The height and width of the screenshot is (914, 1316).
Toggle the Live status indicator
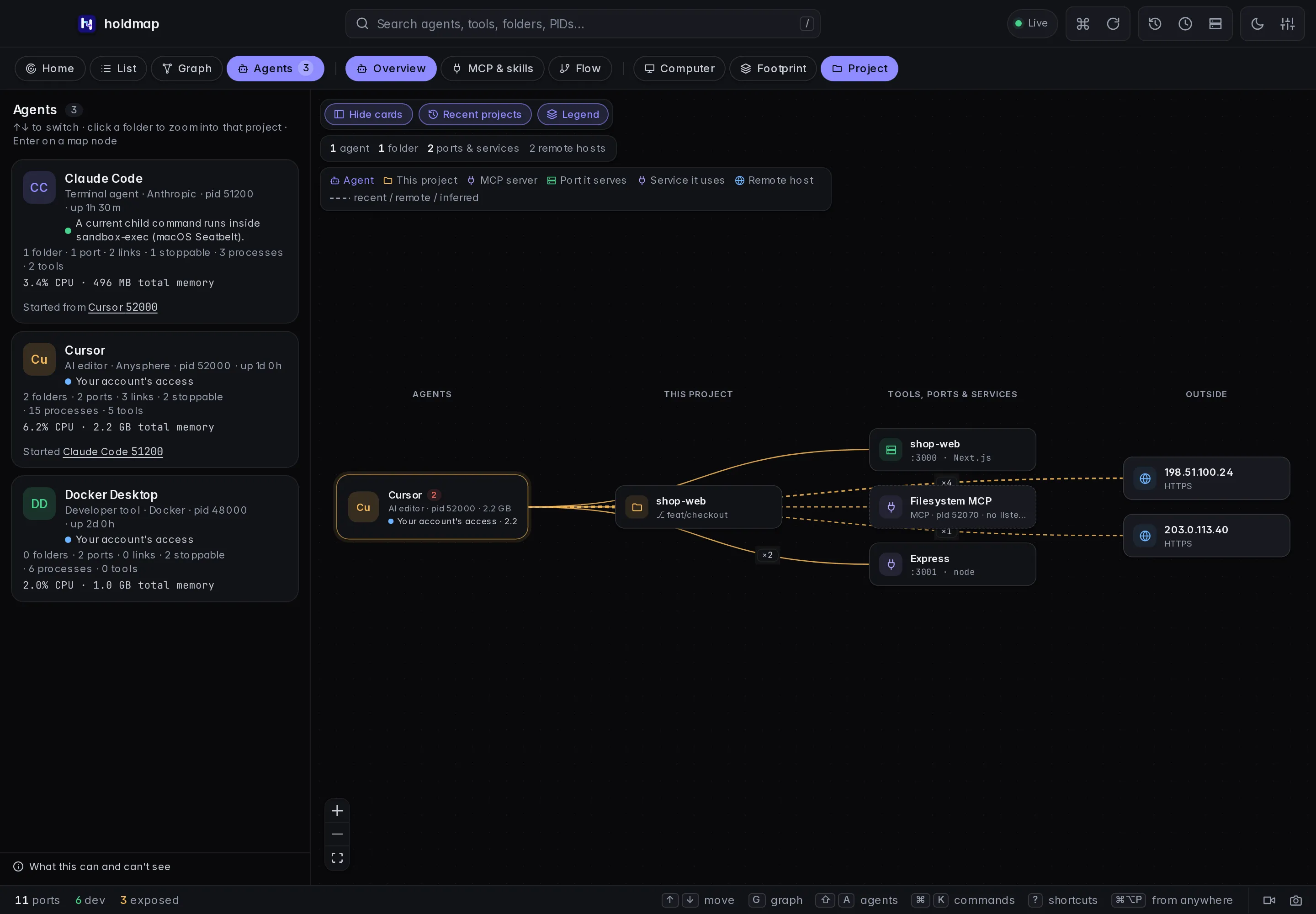coord(1032,23)
